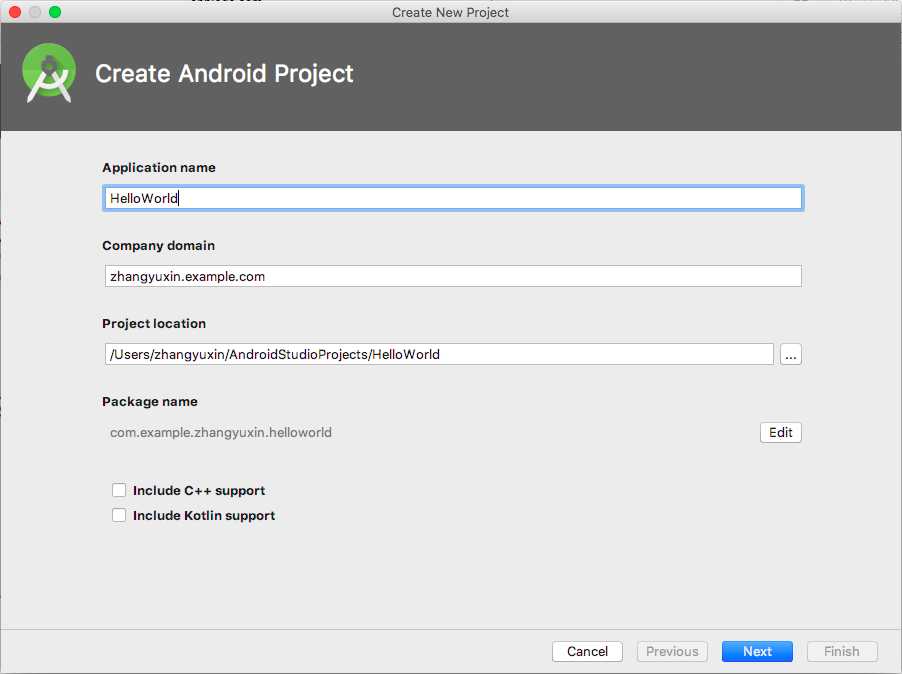
Task: Proceed with the Next button
Action: [757, 652]
